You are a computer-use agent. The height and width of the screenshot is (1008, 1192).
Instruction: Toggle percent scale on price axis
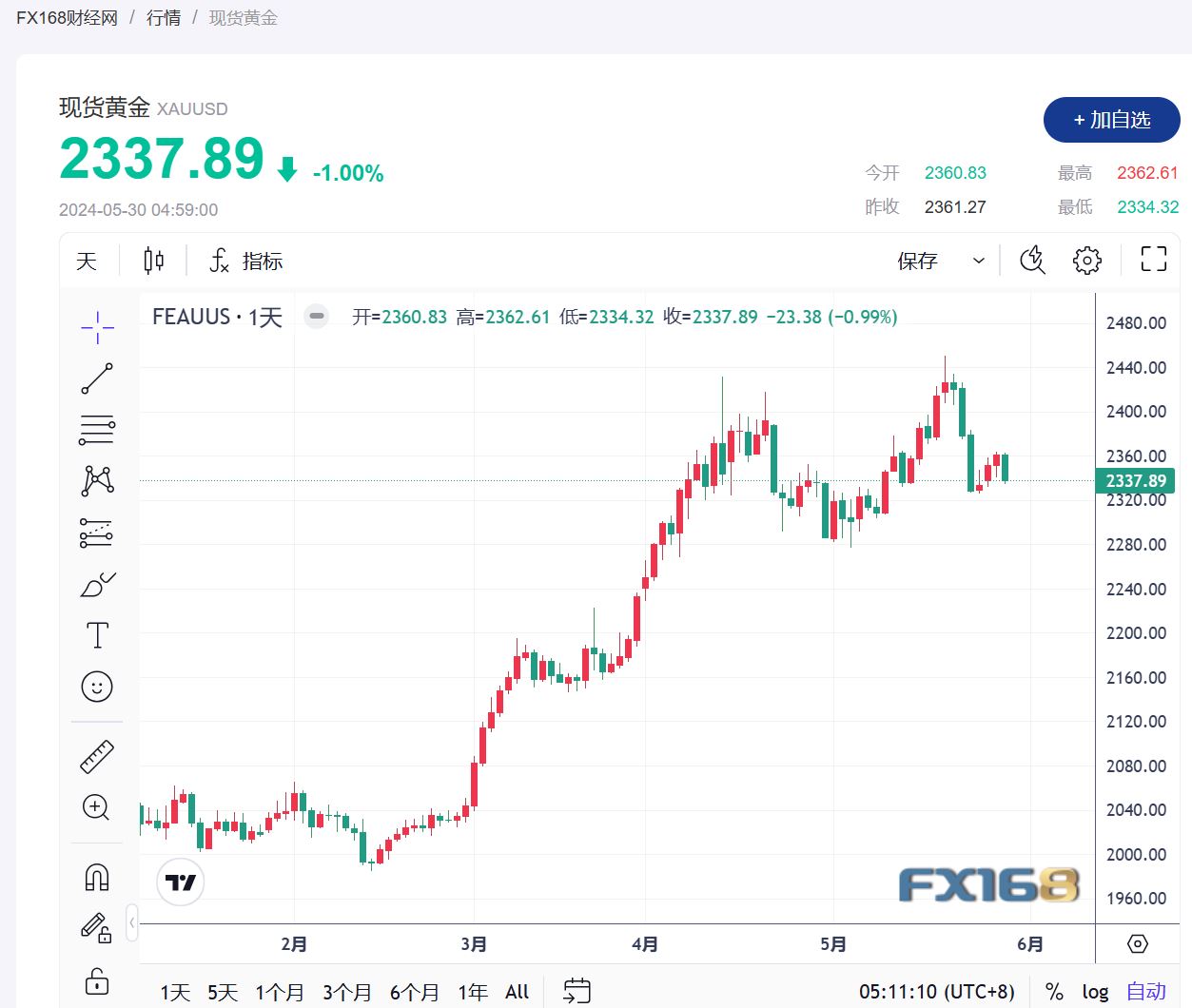(1054, 992)
